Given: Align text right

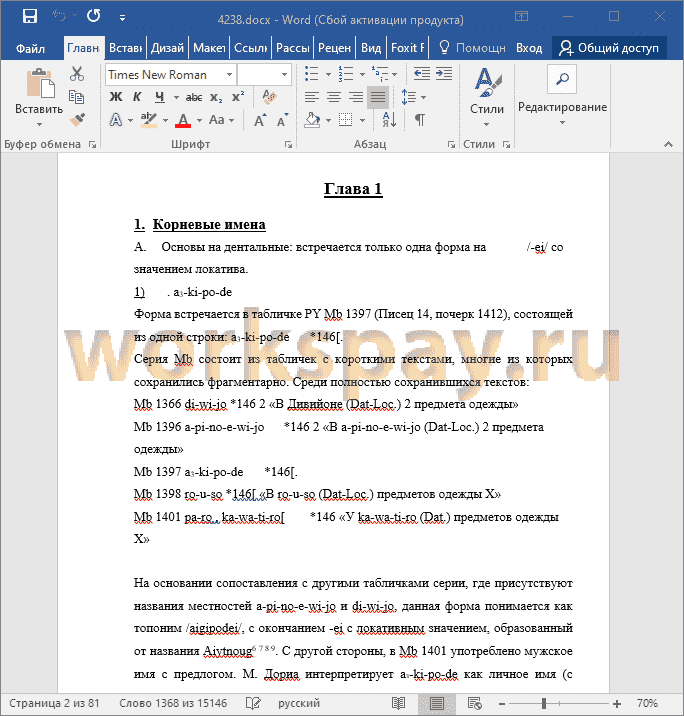Looking at the screenshot, I should [x=356, y=97].
